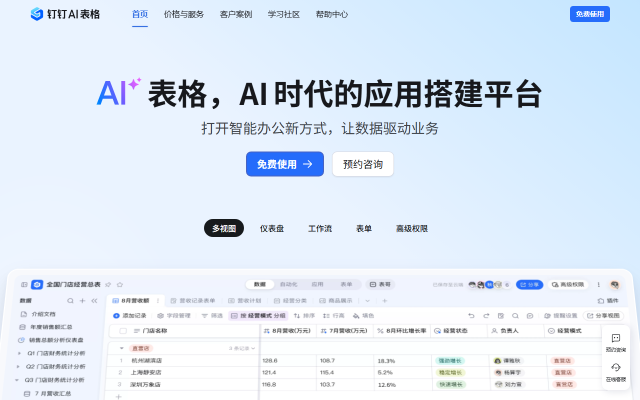Viewport: 640px width, 400px height.
Task: Click 按经营模式分组 grouping chip
Action: (x=258, y=316)
